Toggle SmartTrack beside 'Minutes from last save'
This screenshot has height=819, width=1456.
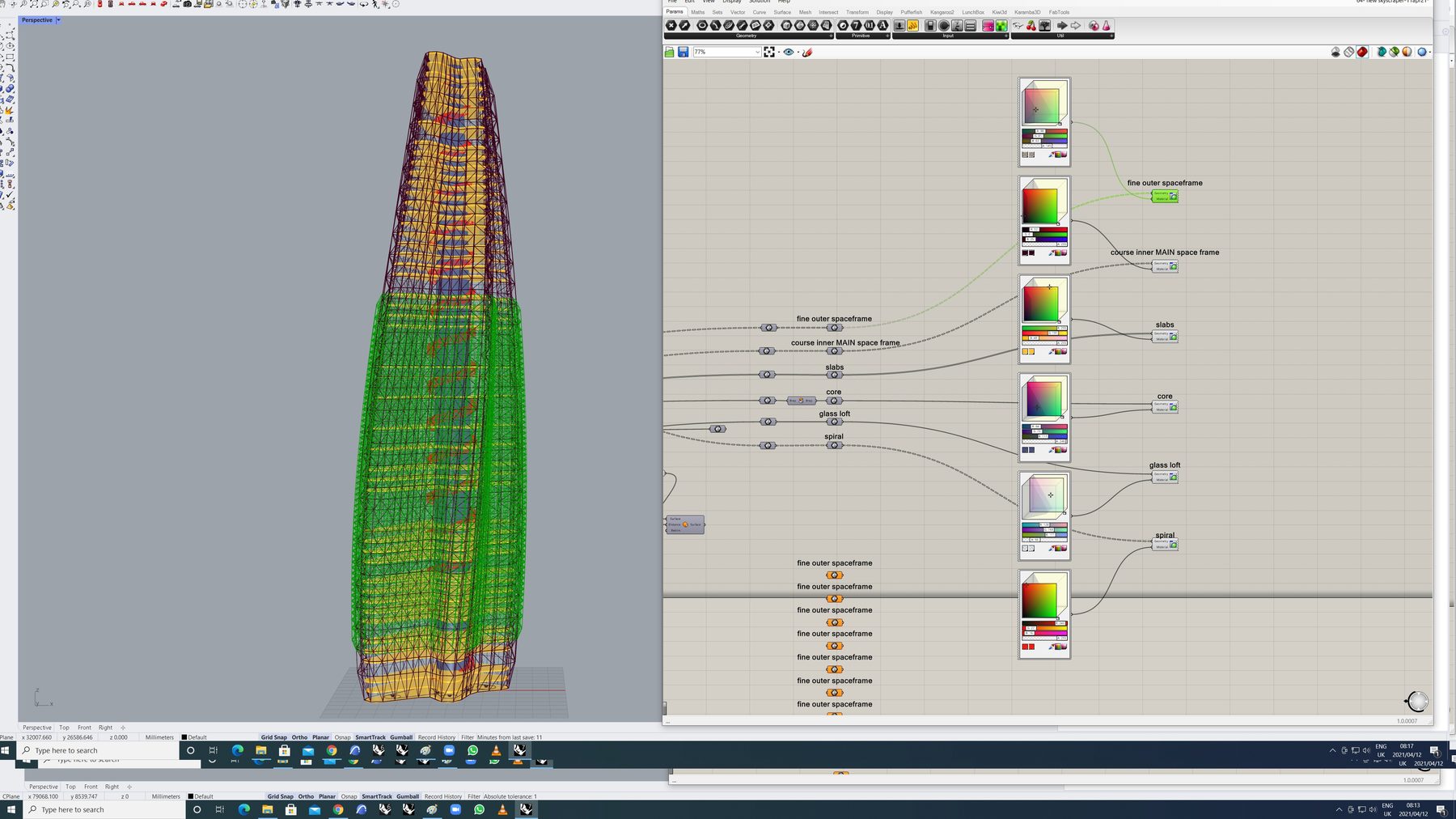370,737
